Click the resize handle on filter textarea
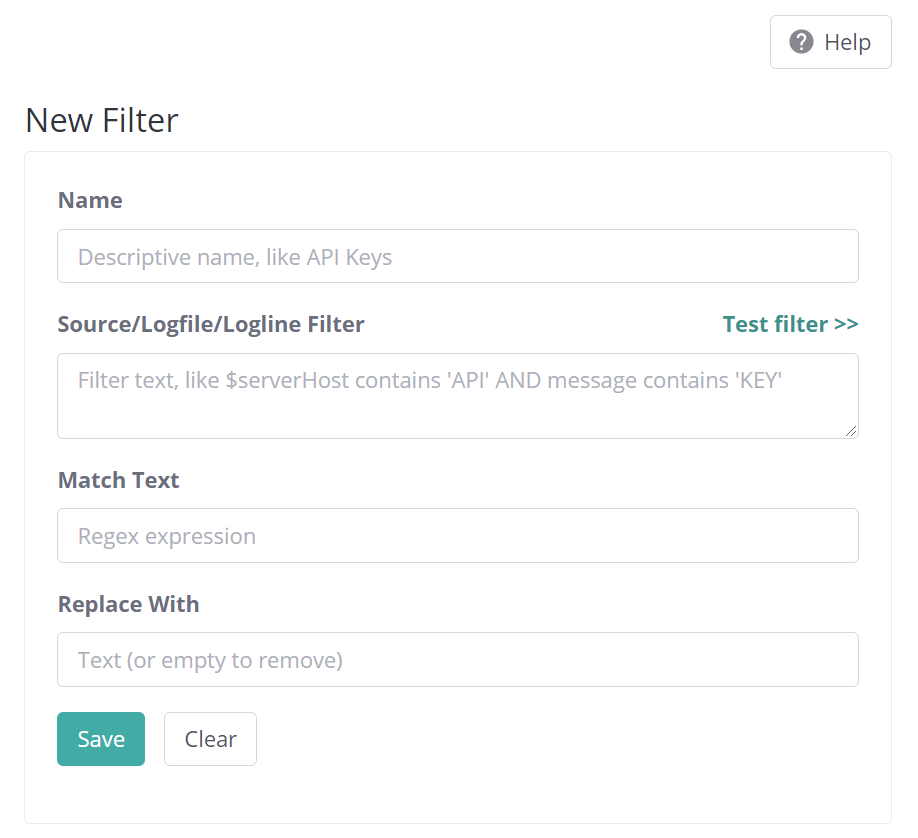This screenshot has width=918, height=838. click(x=852, y=430)
